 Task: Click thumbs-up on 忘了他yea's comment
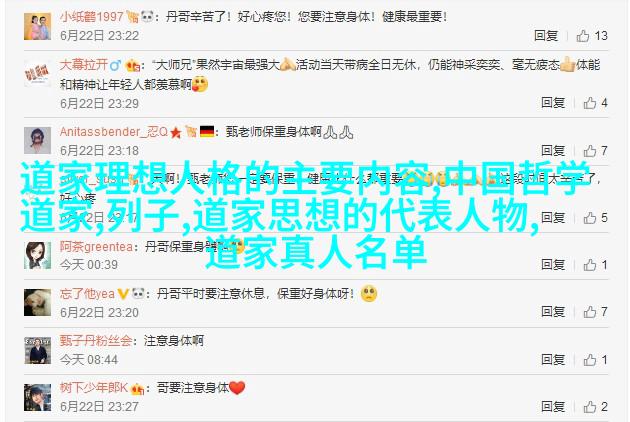590,311
